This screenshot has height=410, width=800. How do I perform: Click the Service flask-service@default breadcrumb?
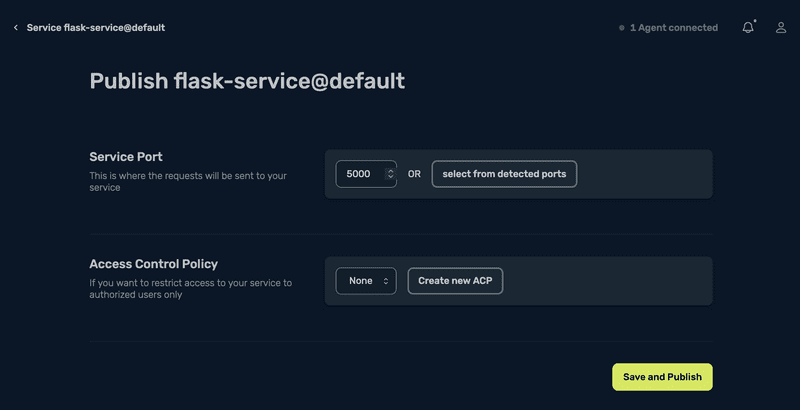click(x=96, y=28)
